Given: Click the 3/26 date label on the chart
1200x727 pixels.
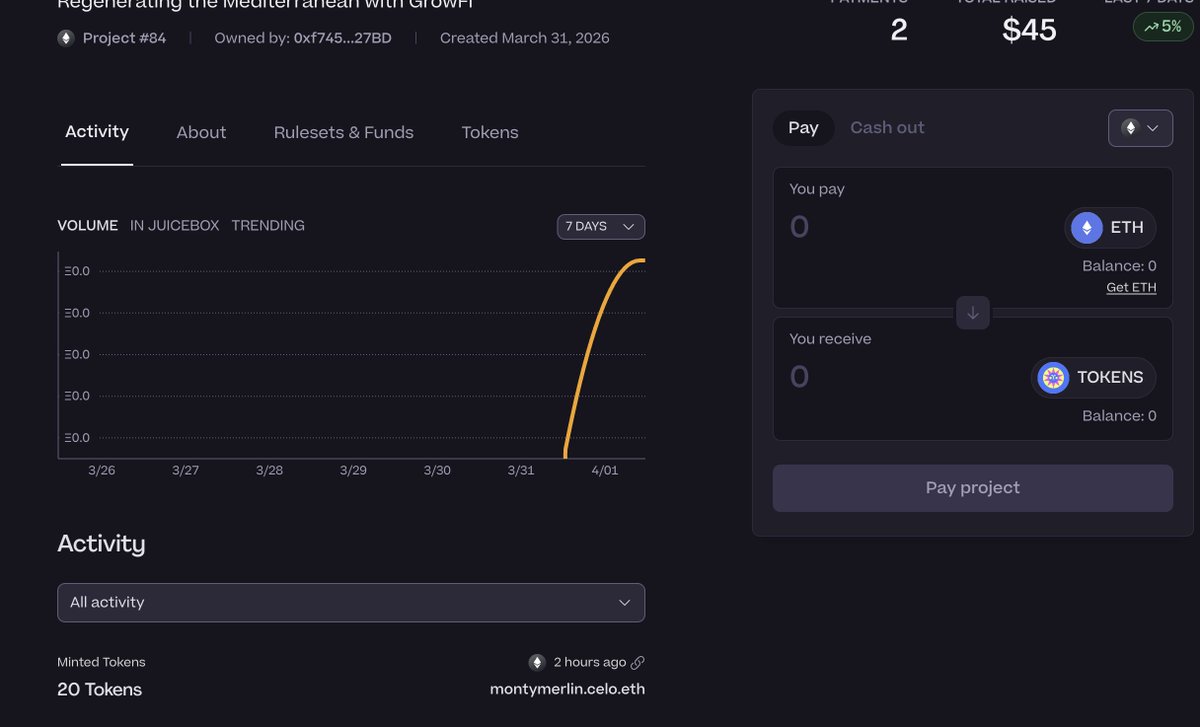Looking at the screenshot, I should pyautogui.click(x=102, y=470).
